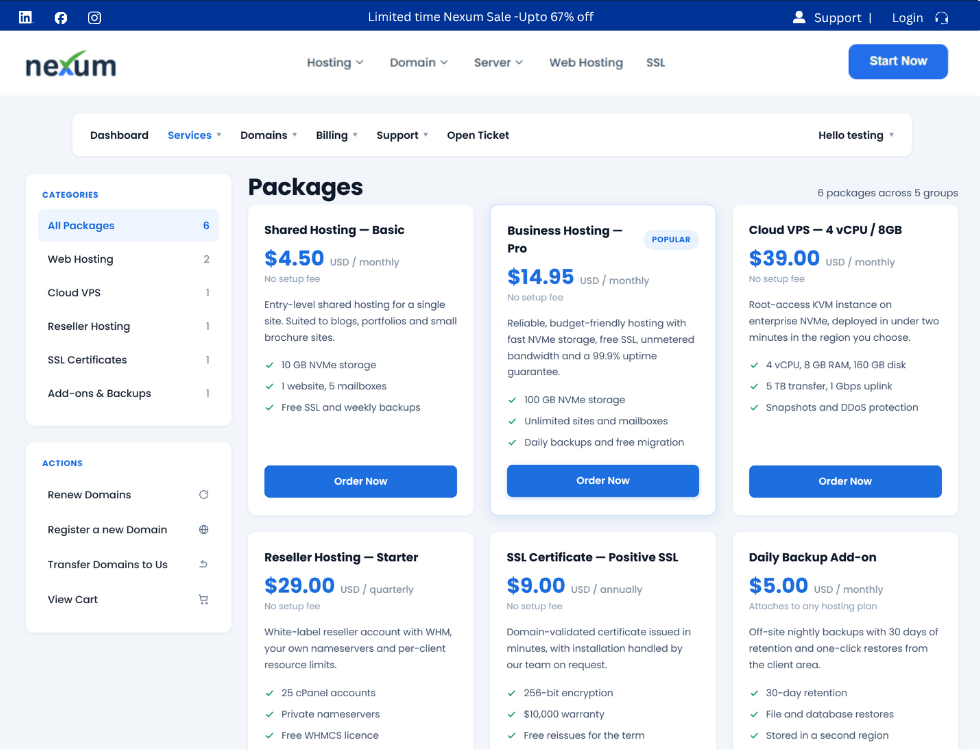Expand the Server dropdown menu
The height and width of the screenshot is (750, 980).
pos(498,62)
